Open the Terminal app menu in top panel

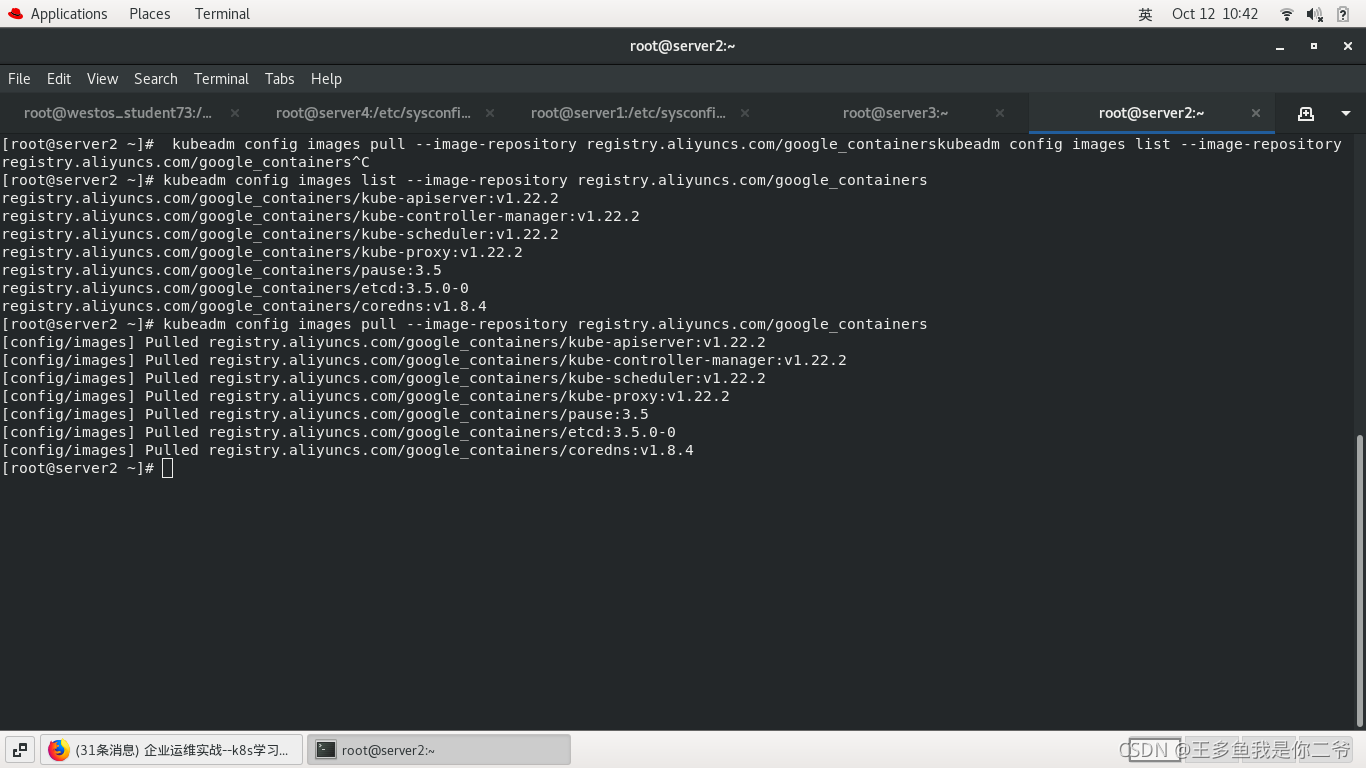pos(222,14)
